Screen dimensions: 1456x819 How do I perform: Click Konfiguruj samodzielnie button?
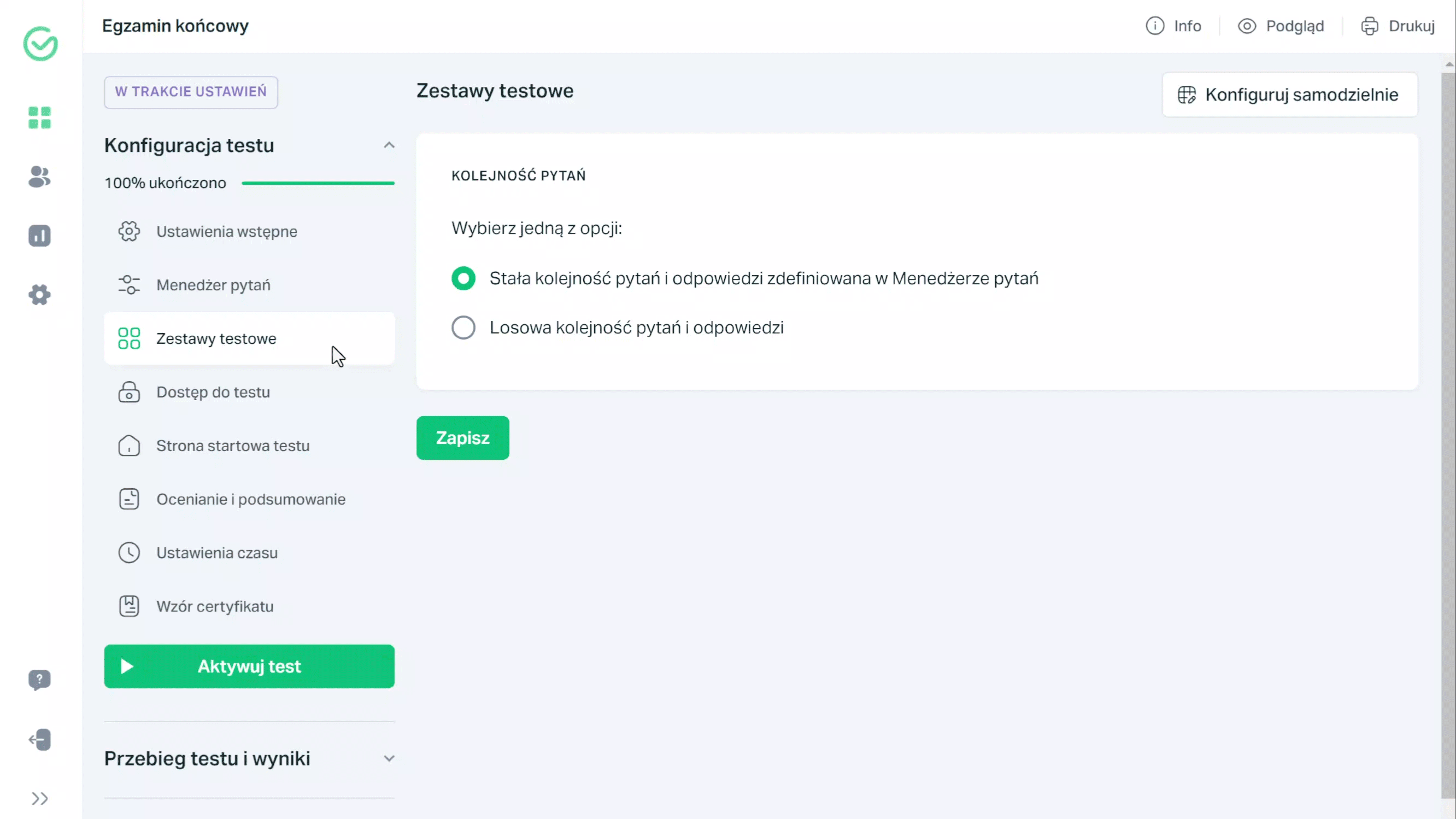pos(1290,94)
